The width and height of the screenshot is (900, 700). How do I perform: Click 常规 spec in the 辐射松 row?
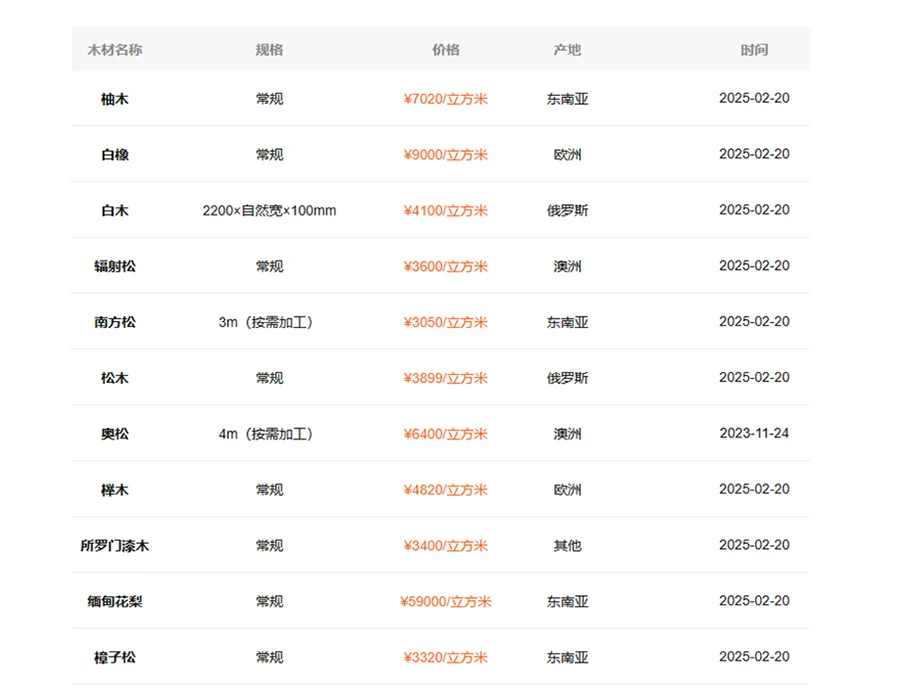[269, 266]
